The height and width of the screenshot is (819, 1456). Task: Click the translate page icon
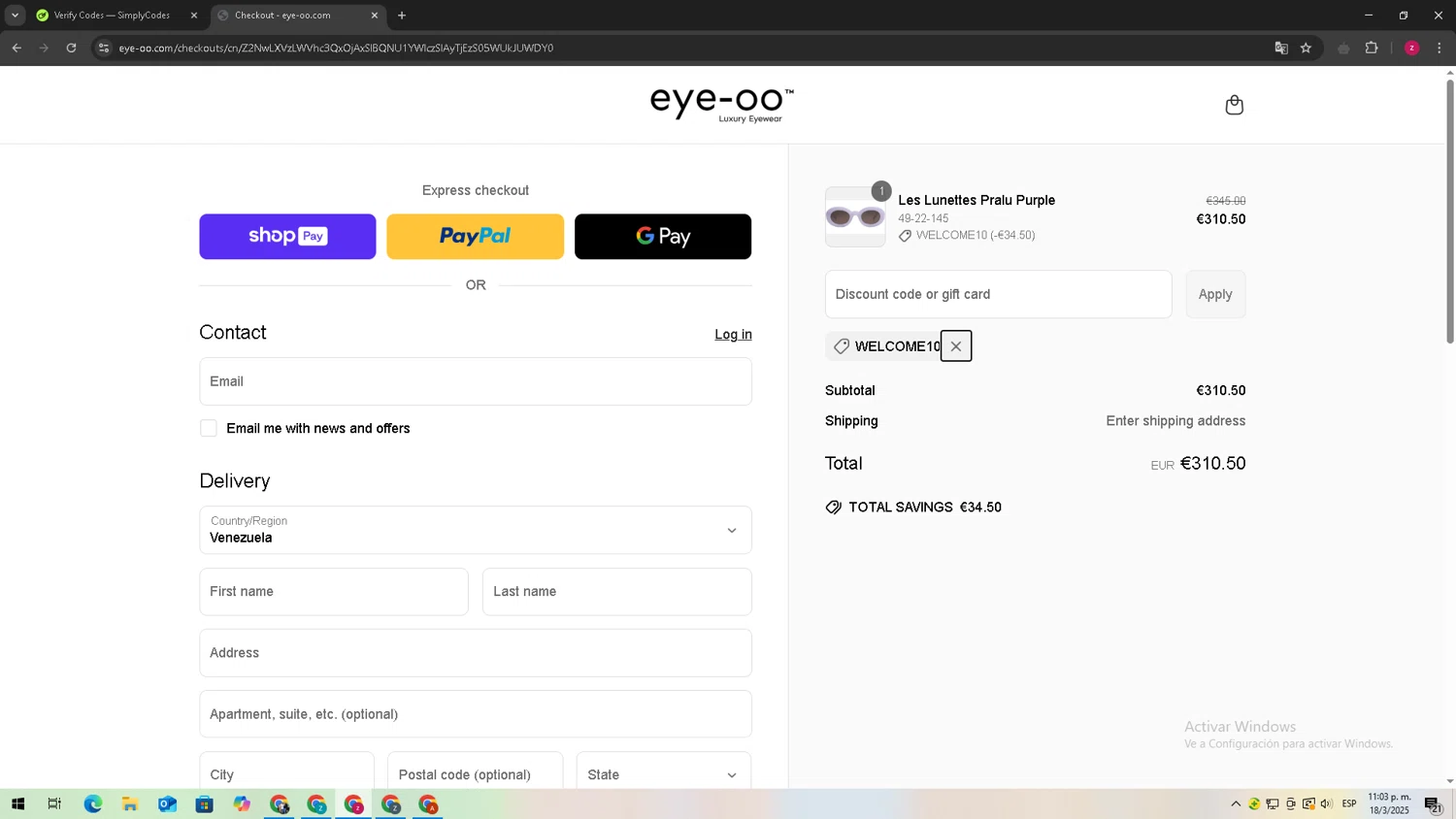point(1281,48)
